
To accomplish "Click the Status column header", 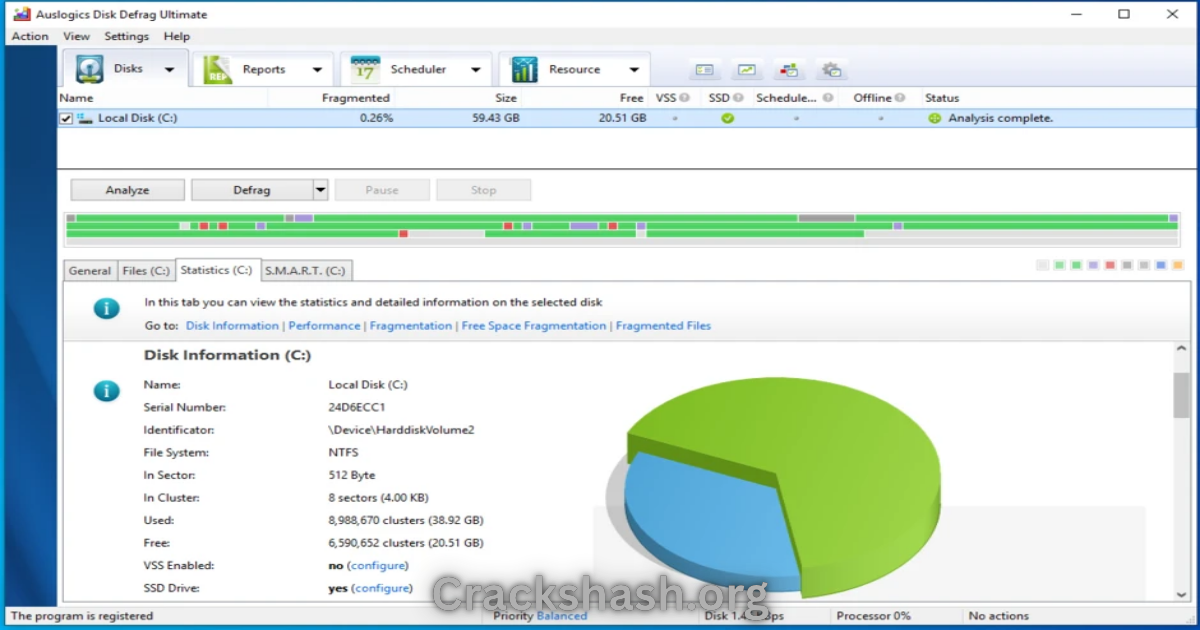I will tap(942, 98).
